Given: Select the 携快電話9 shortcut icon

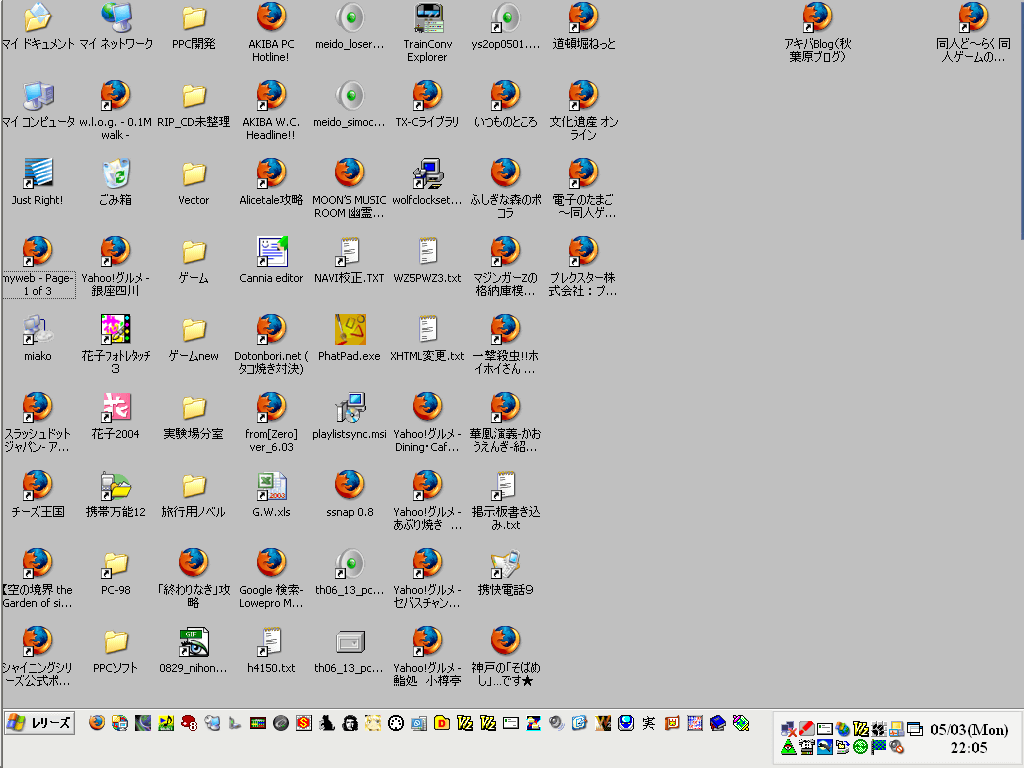Looking at the screenshot, I should (x=505, y=564).
